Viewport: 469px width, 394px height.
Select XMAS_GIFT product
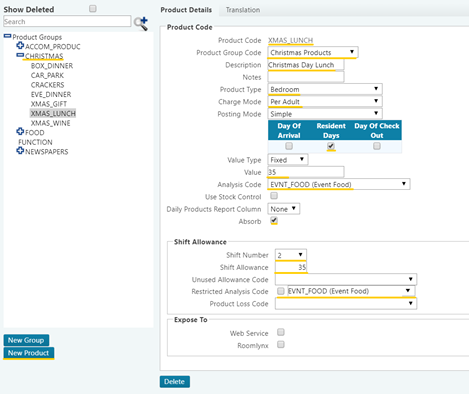tap(49, 104)
